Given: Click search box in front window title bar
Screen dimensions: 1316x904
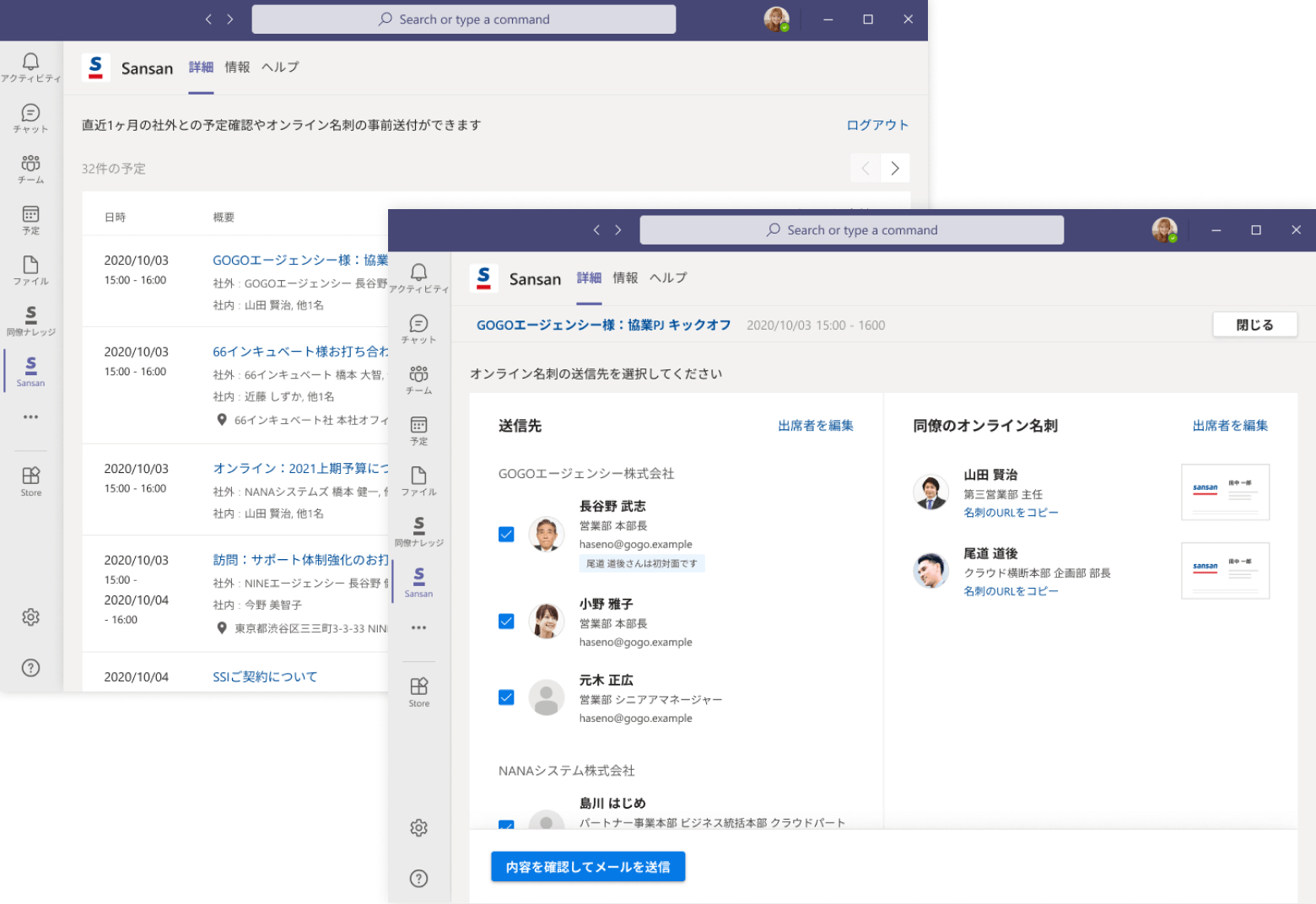Looking at the screenshot, I should [851, 230].
